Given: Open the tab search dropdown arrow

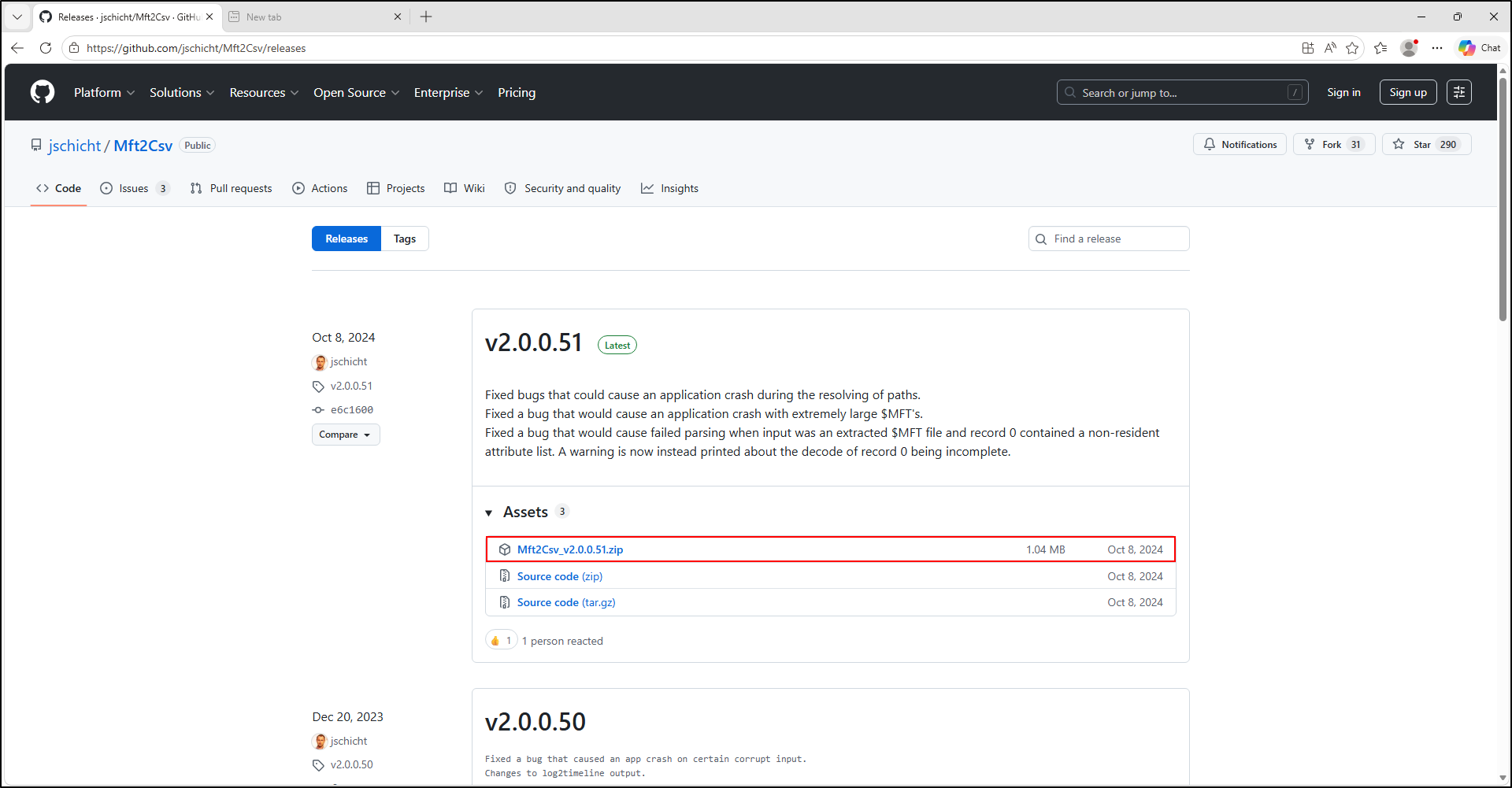Looking at the screenshot, I should 17,17.
